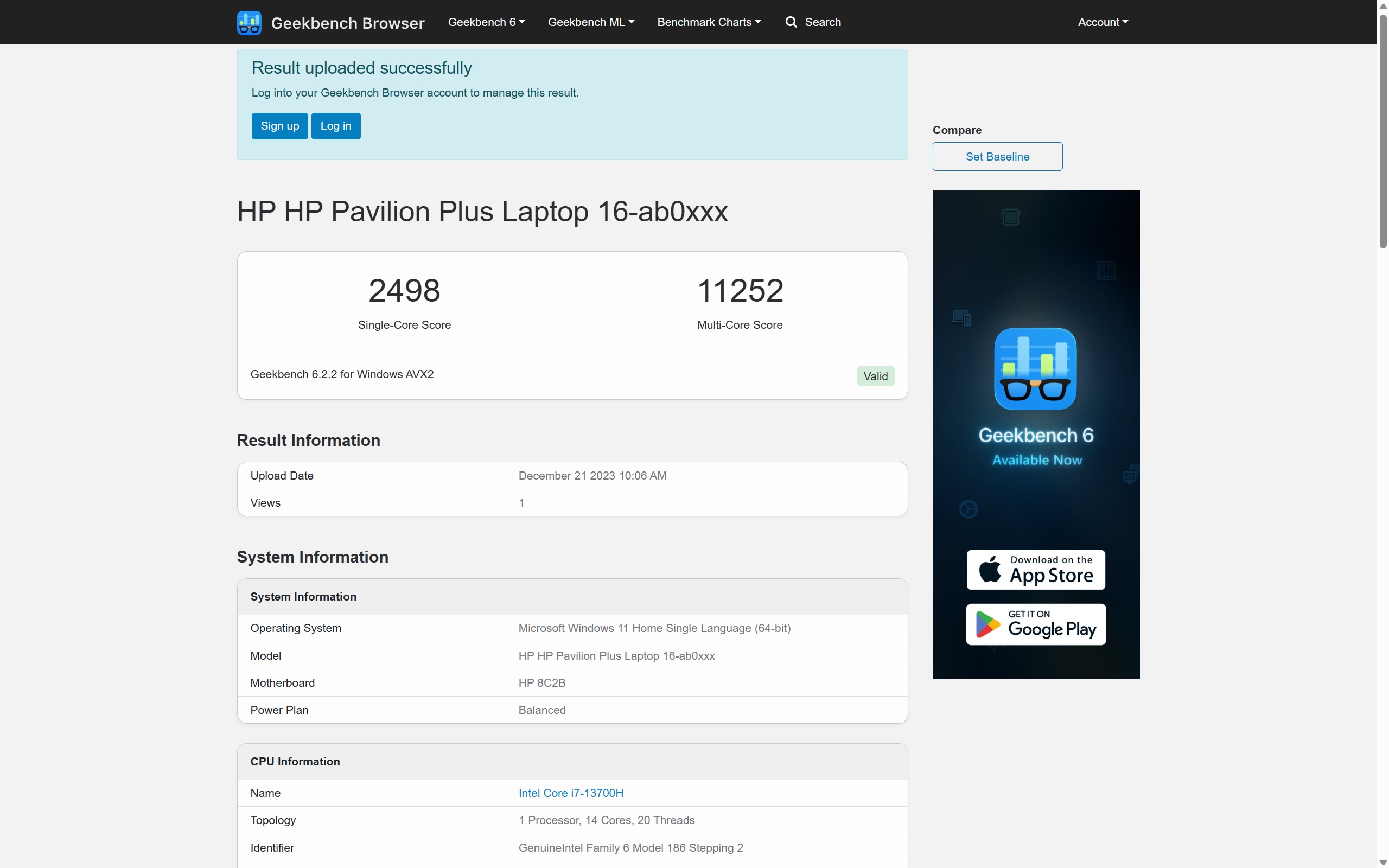Click the single-core score 2498
Viewport: 1389px width, 868px height.
point(404,290)
